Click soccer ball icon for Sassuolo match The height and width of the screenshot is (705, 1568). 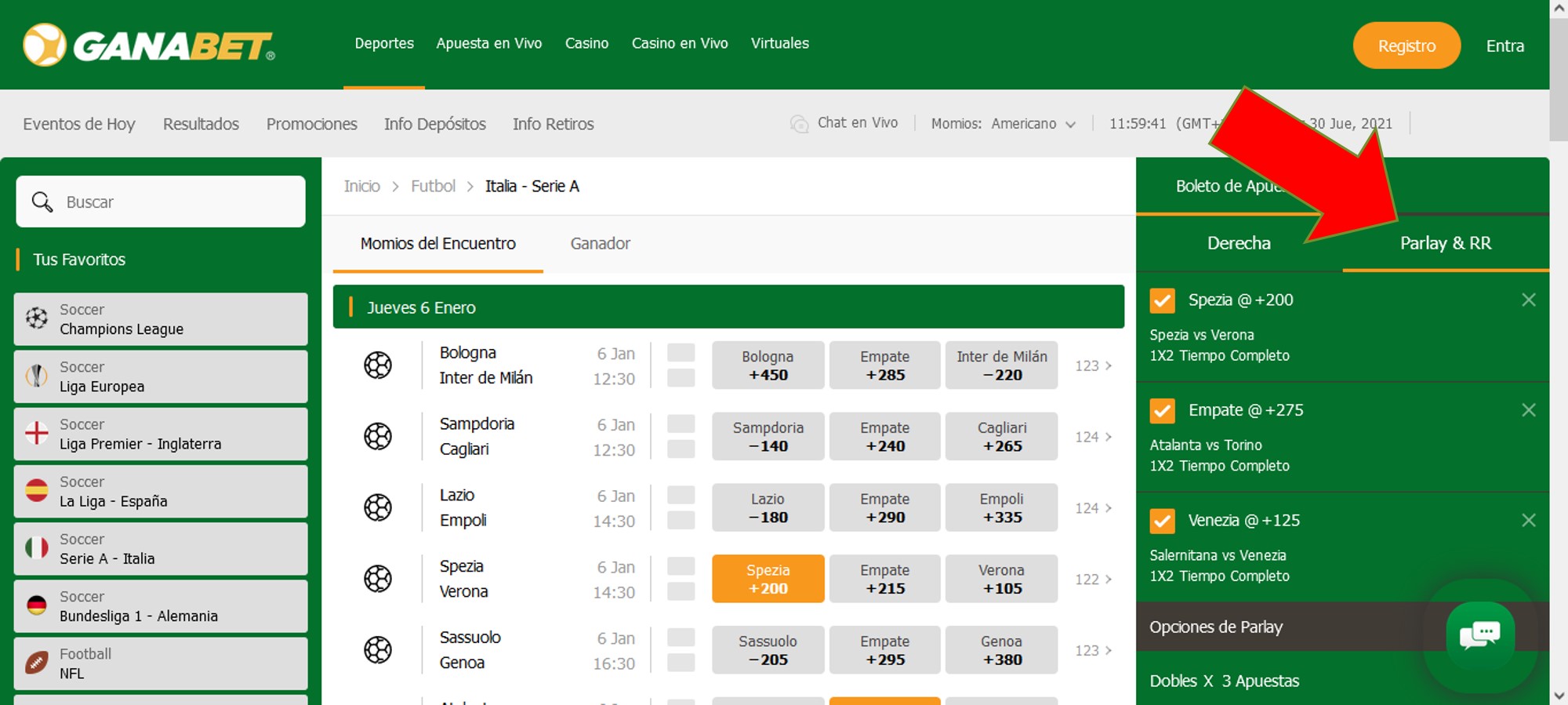378,650
